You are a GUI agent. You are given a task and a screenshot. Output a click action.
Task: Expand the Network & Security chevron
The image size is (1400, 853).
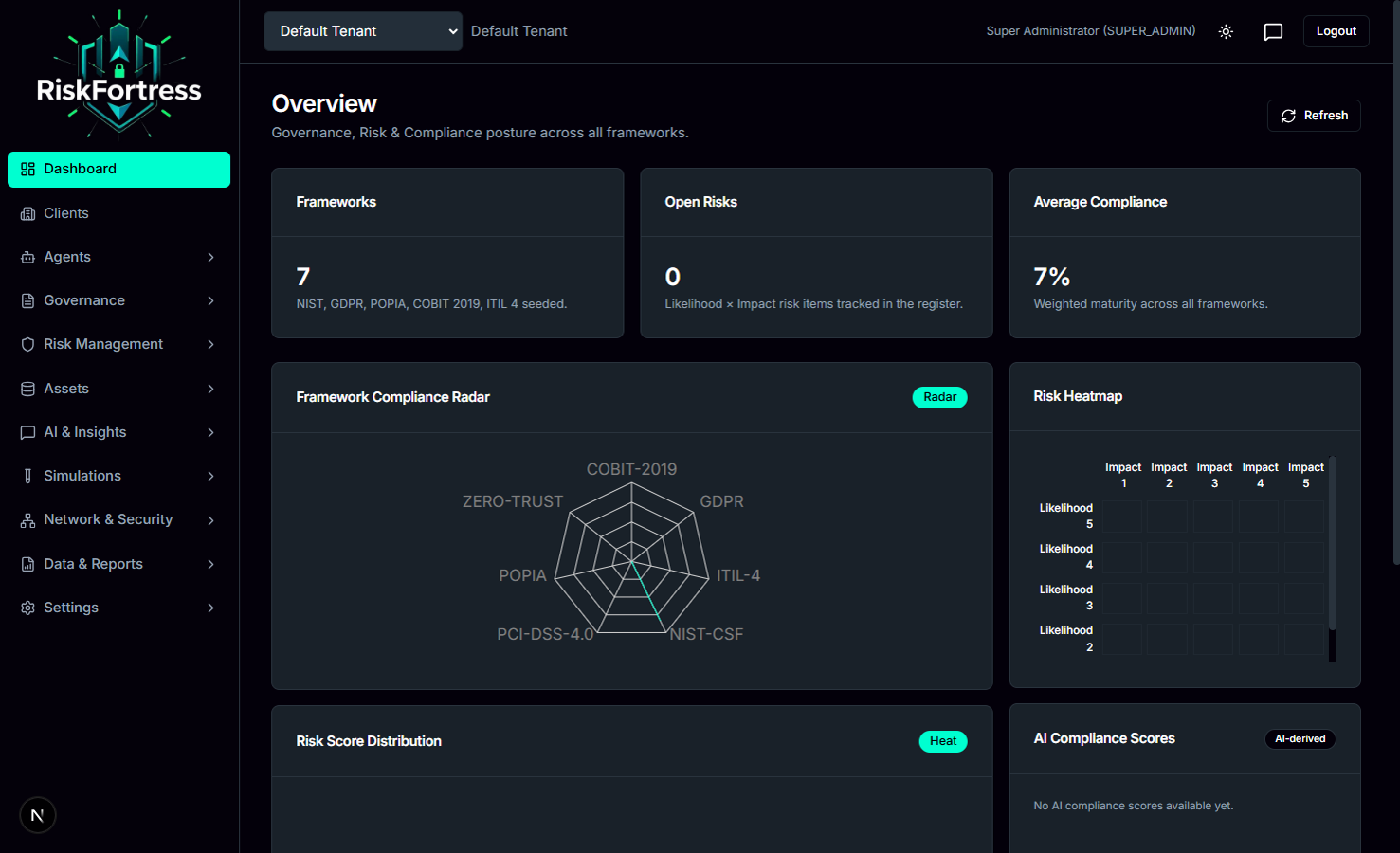click(210, 519)
